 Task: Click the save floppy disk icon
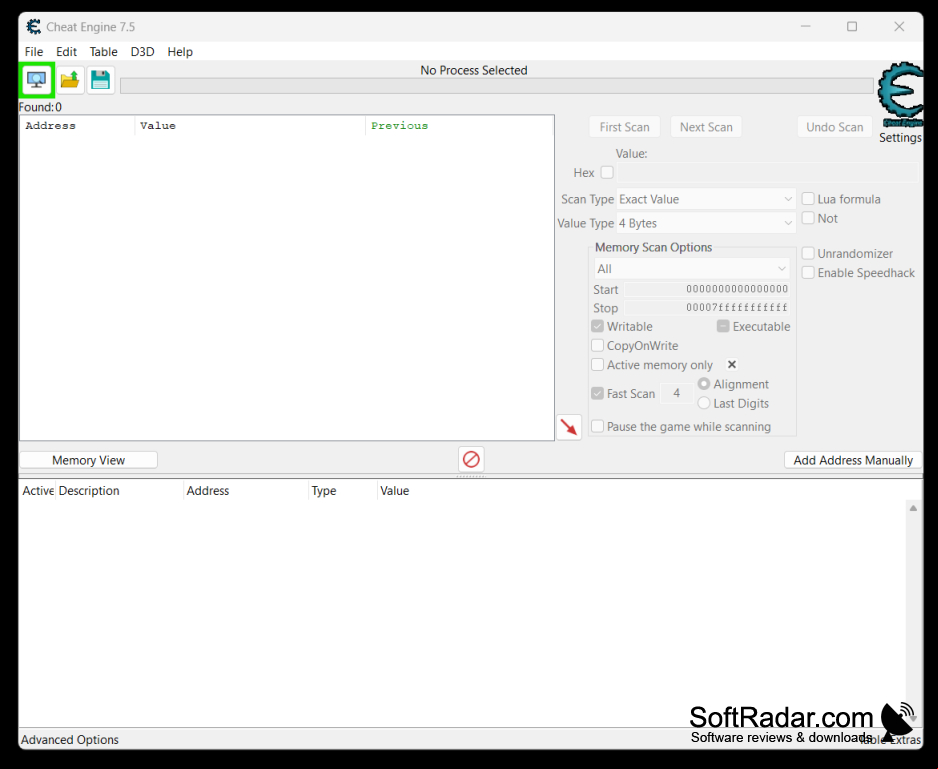[100, 80]
